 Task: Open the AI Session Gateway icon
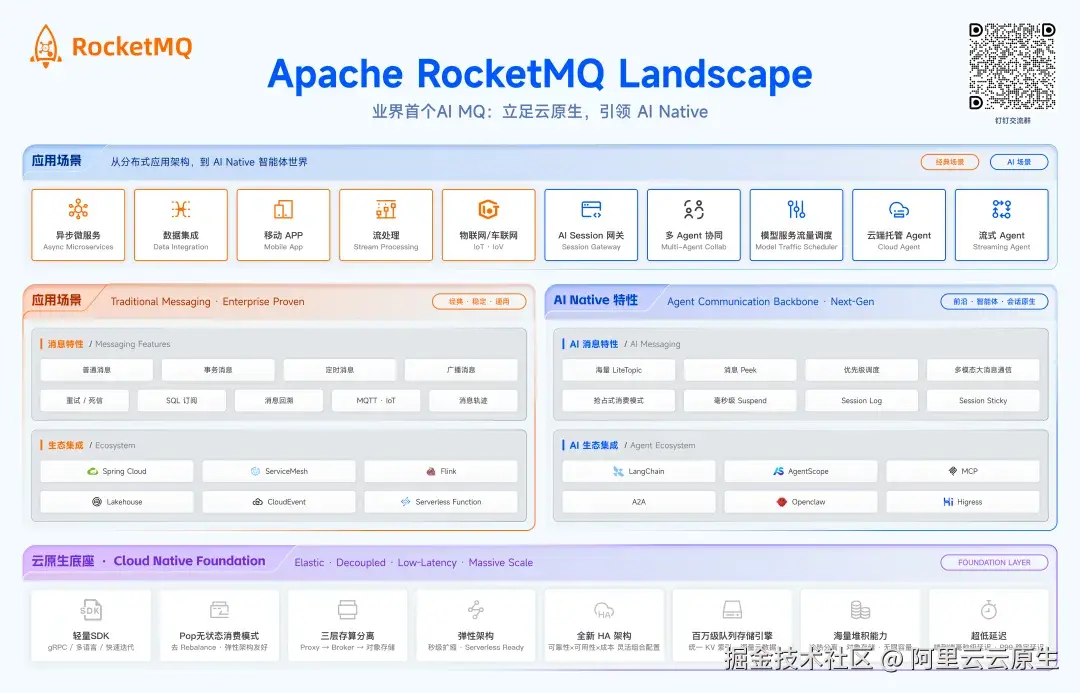coord(591,209)
